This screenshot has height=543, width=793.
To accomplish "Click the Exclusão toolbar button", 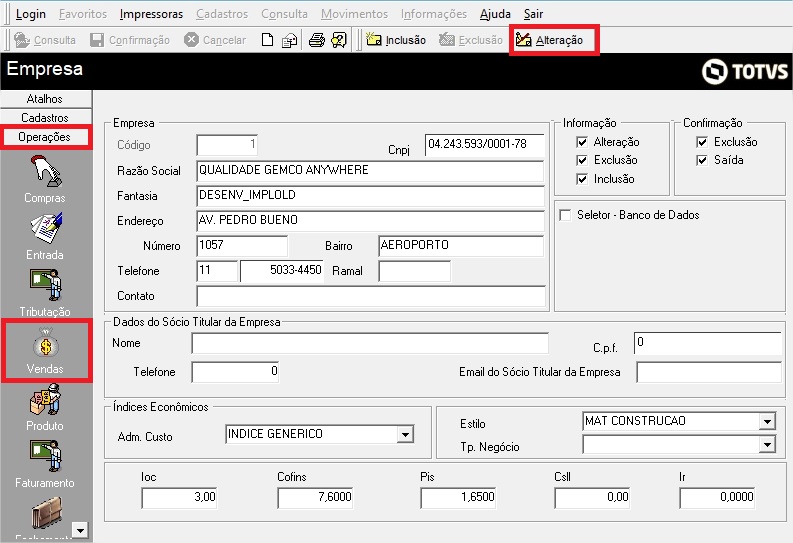I will tap(470, 40).
